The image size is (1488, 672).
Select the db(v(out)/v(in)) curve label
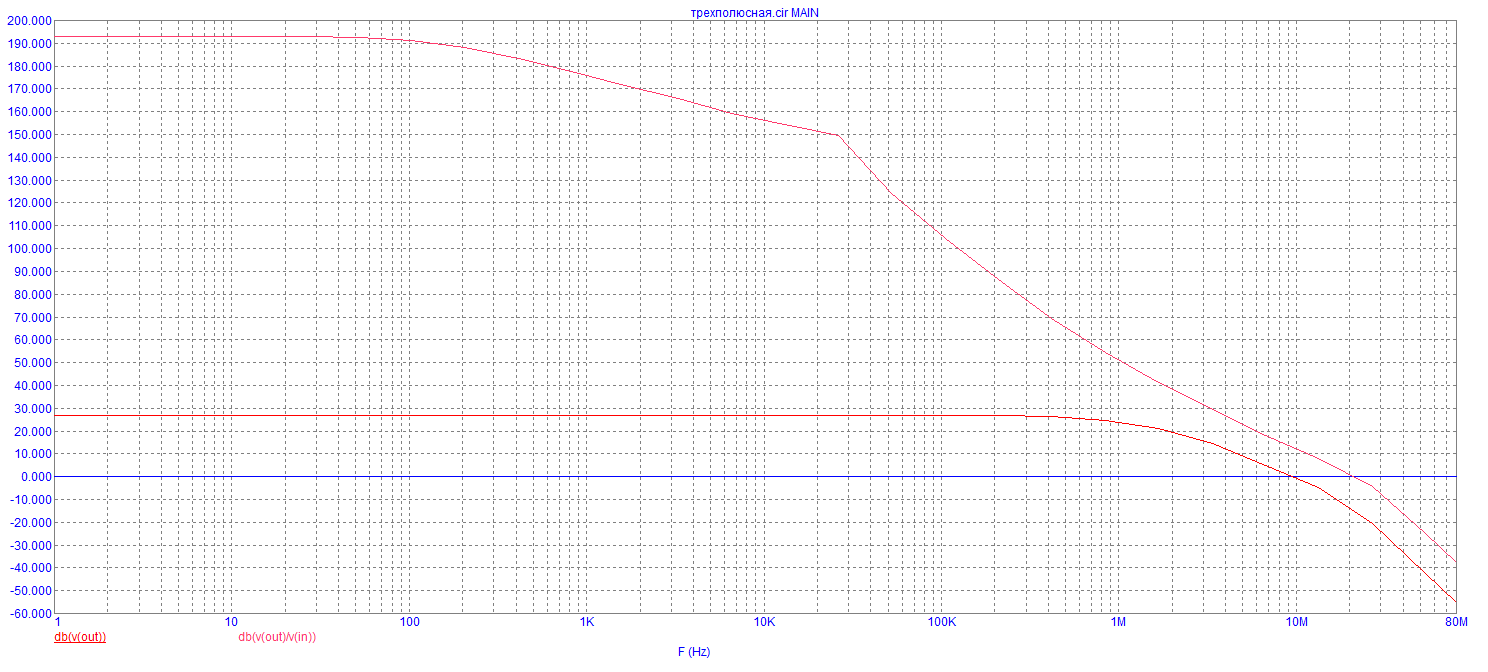277,637
